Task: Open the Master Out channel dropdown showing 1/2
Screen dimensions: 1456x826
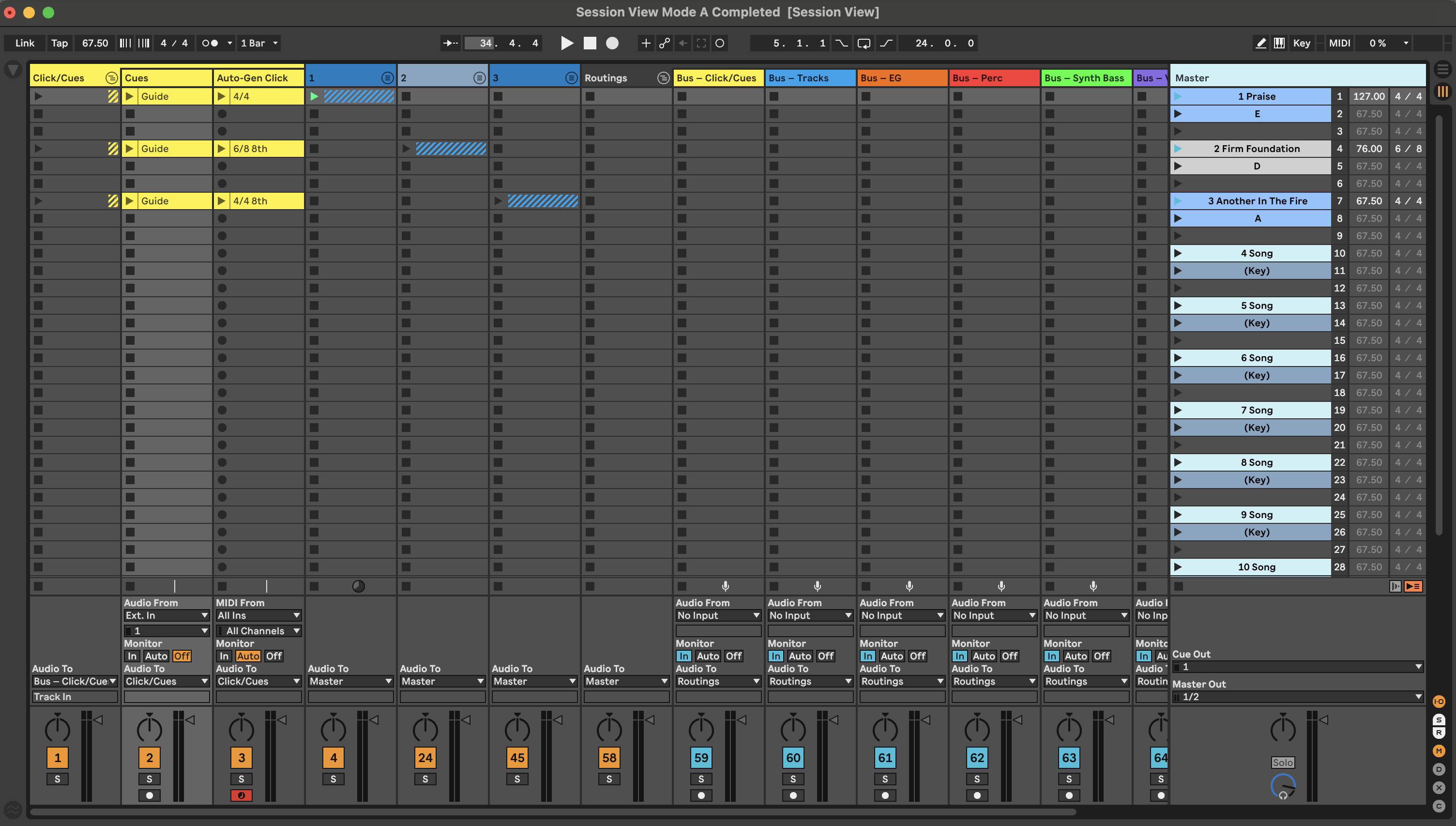Action: 1297,696
